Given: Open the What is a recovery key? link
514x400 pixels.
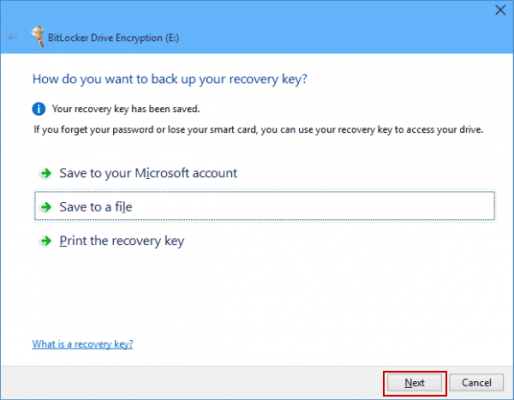Looking at the screenshot, I should pyautogui.click(x=82, y=344).
